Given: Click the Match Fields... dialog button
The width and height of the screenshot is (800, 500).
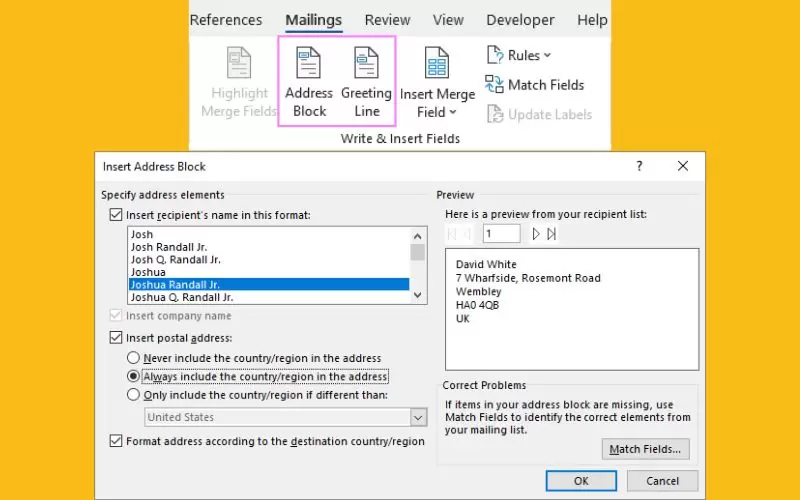Looking at the screenshot, I should tap(645, 449).
